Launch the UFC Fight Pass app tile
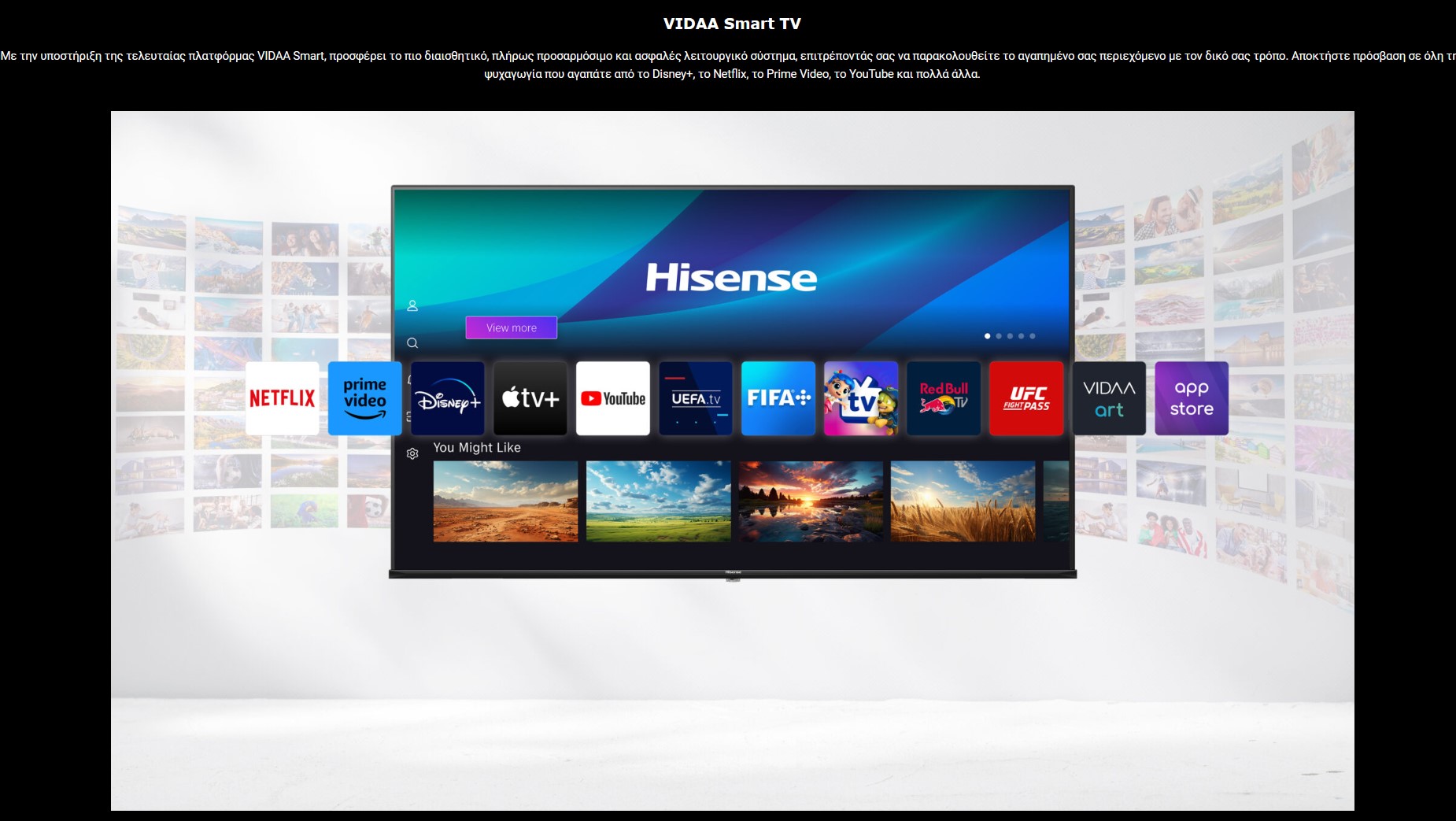Screen dimensions: 1456x821 pos(1026,398)
